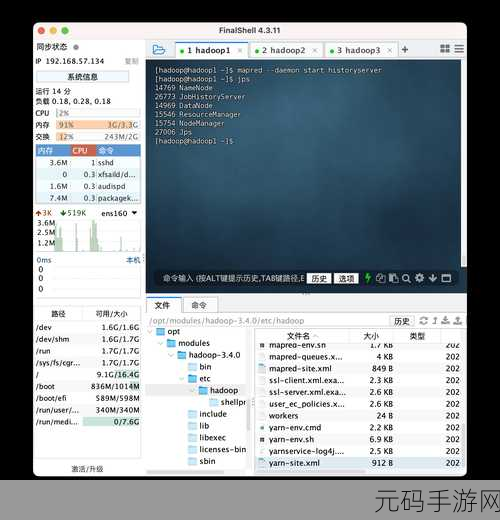The width and height of the screenshot is (500, 520).
Task: Select the licenses-bin folder in tree
Action: point(222,449)
